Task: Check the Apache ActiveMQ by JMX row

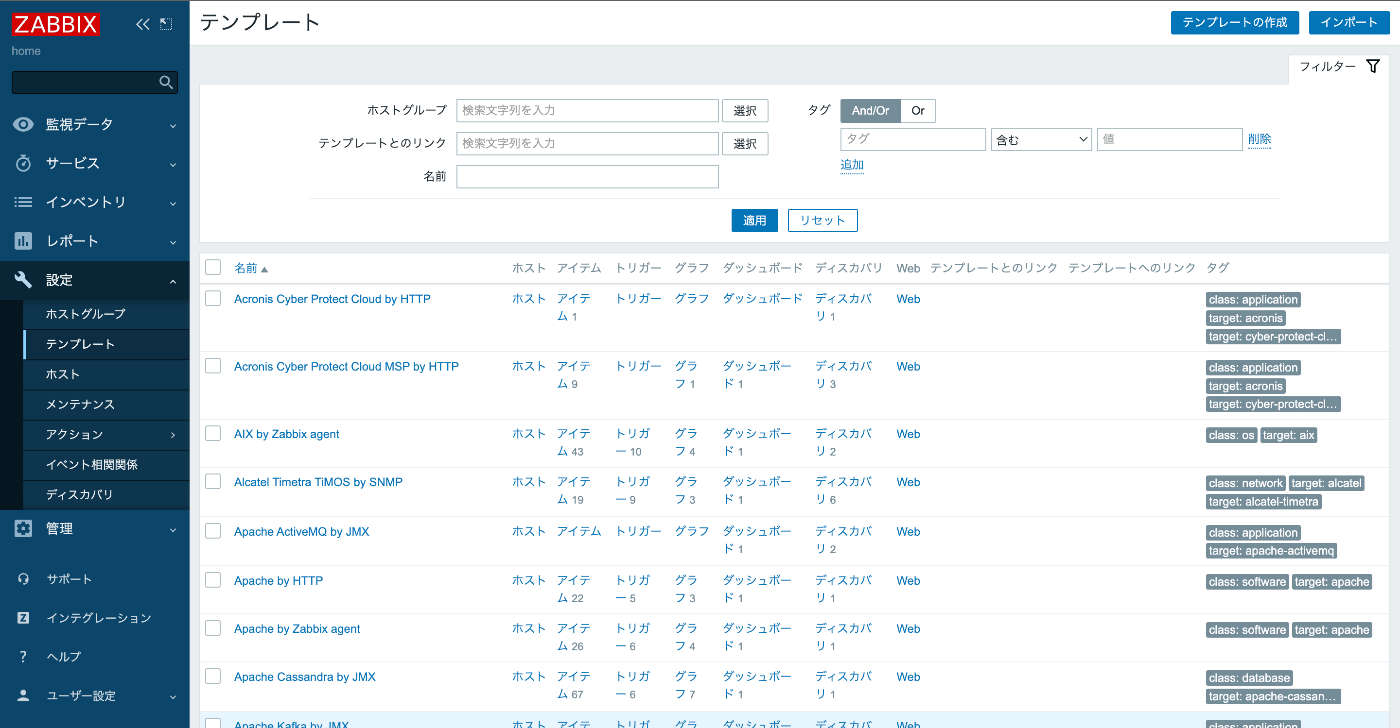Action: (x=213, y=531)
